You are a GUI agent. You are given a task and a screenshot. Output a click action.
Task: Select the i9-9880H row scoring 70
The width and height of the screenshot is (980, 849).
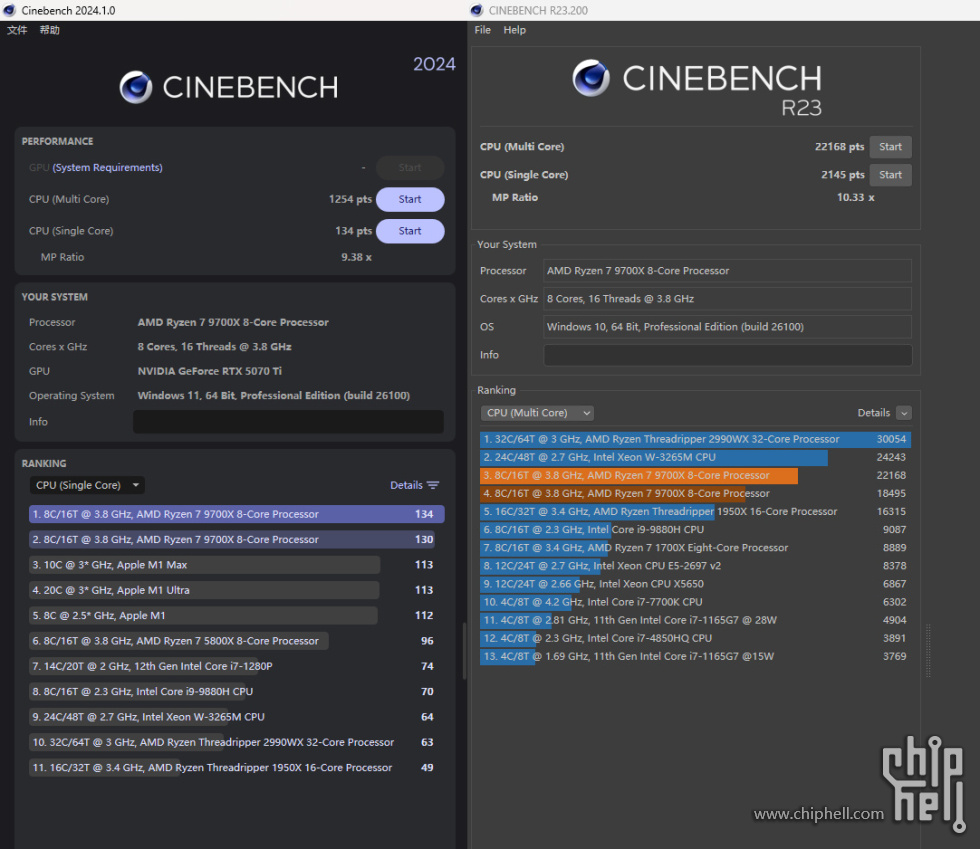pos(237,691)
